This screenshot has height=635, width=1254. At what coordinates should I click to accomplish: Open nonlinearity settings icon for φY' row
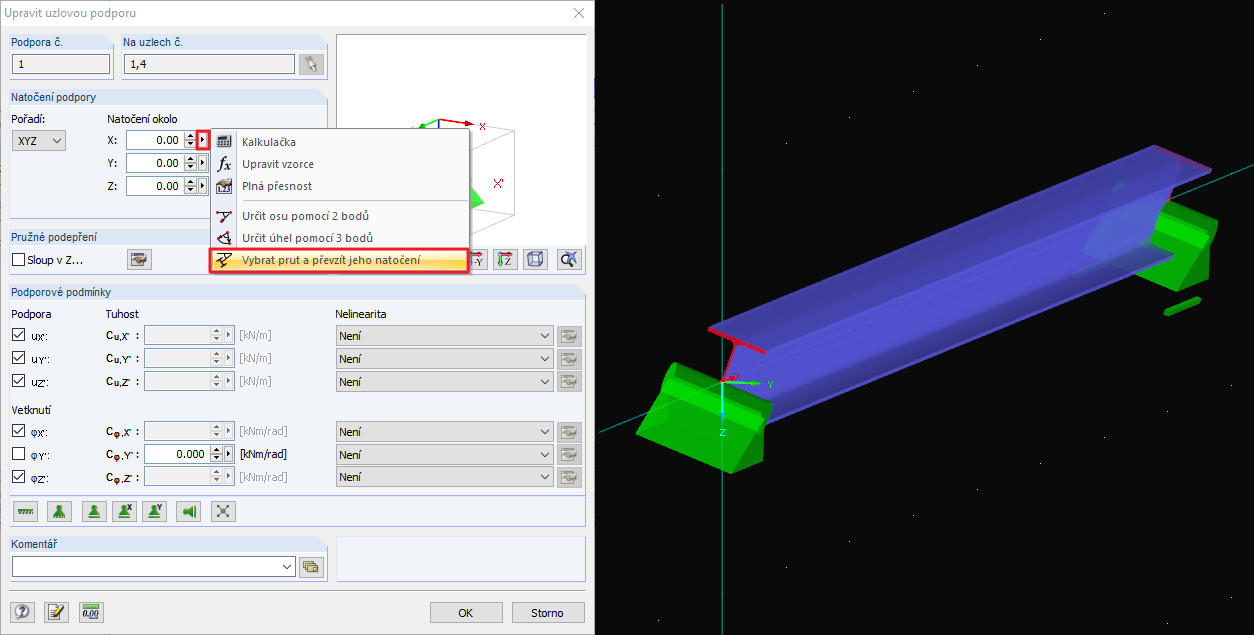570,454
